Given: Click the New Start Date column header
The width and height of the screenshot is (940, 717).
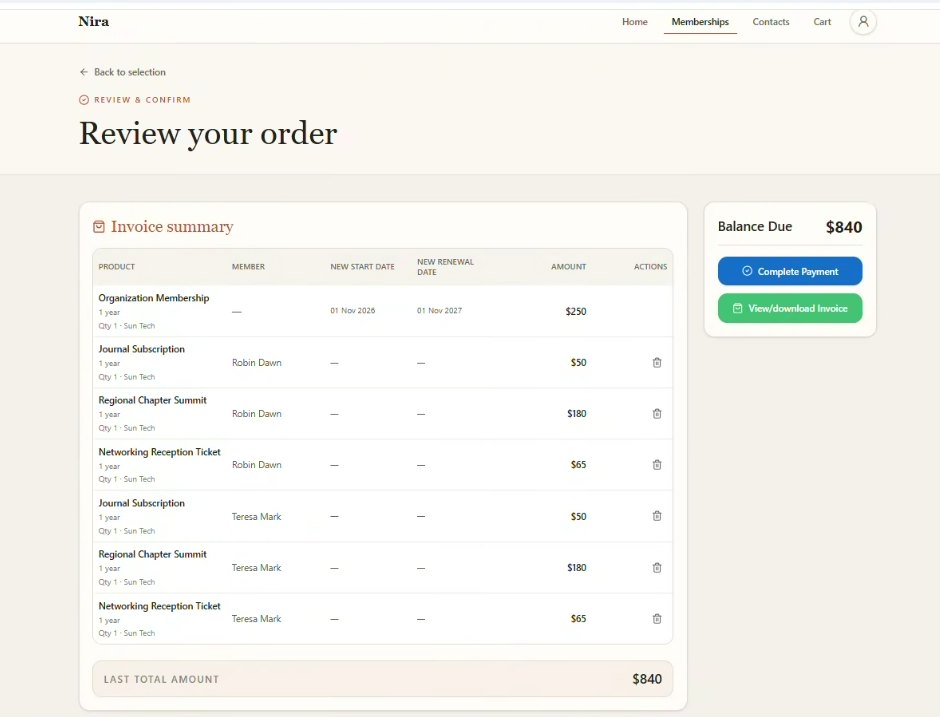Looking at the screenshot, I should (x=362, y=267).
